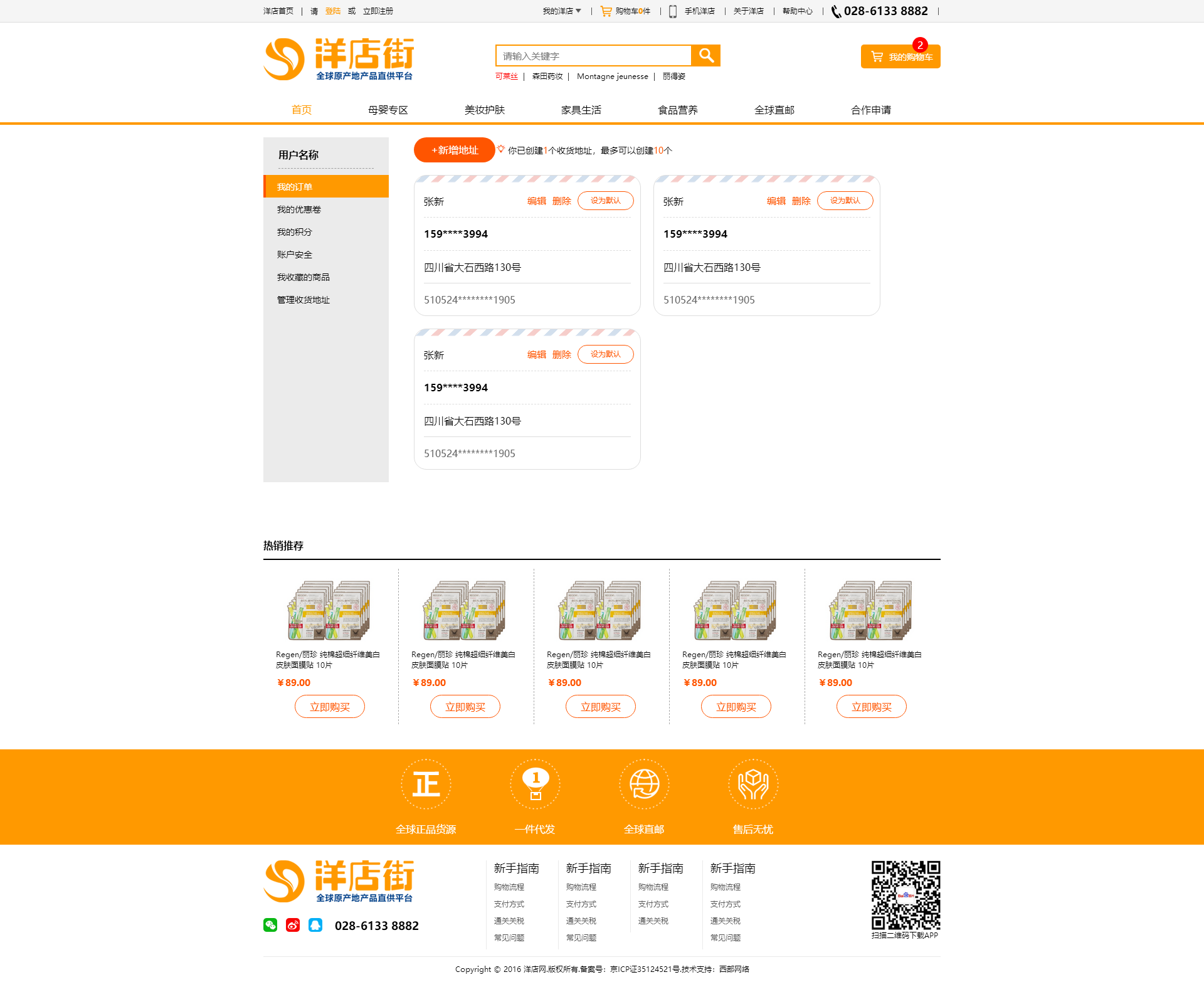Open the QQ icon in footer

coord(315,925)
